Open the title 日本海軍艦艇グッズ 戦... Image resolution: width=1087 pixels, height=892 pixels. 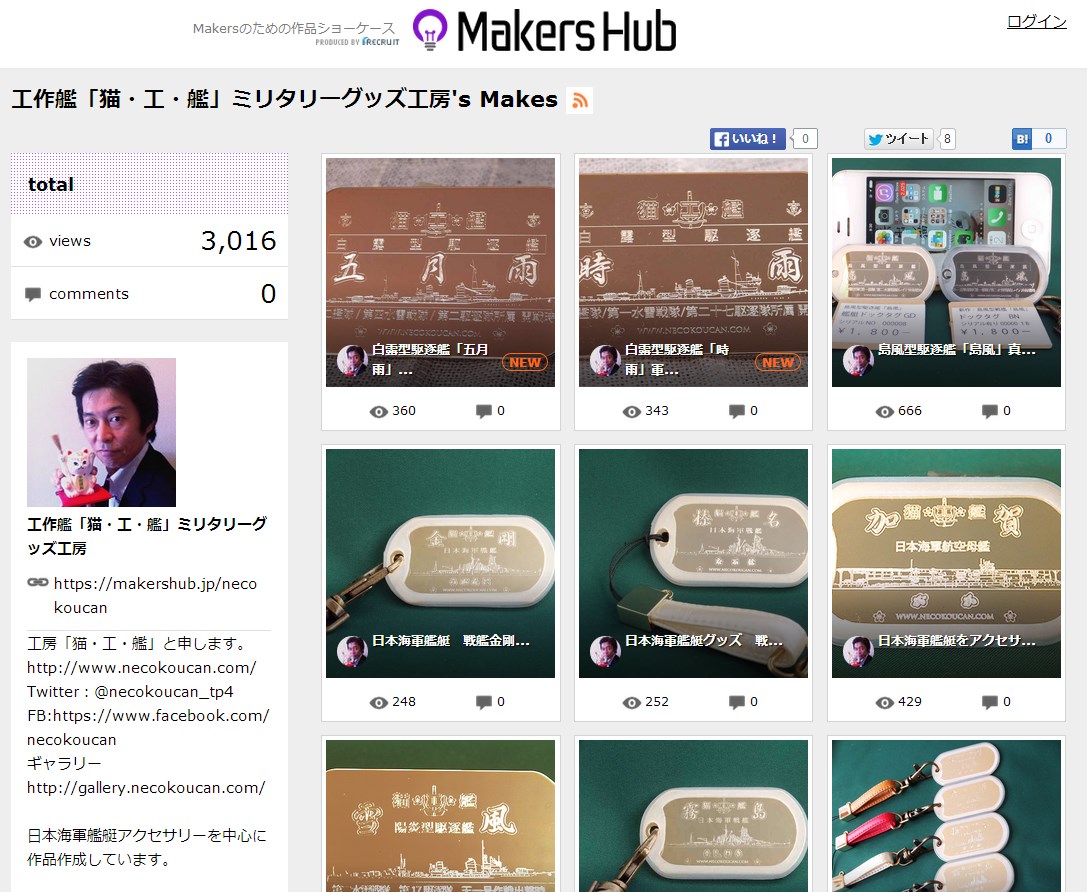[704, 641]
